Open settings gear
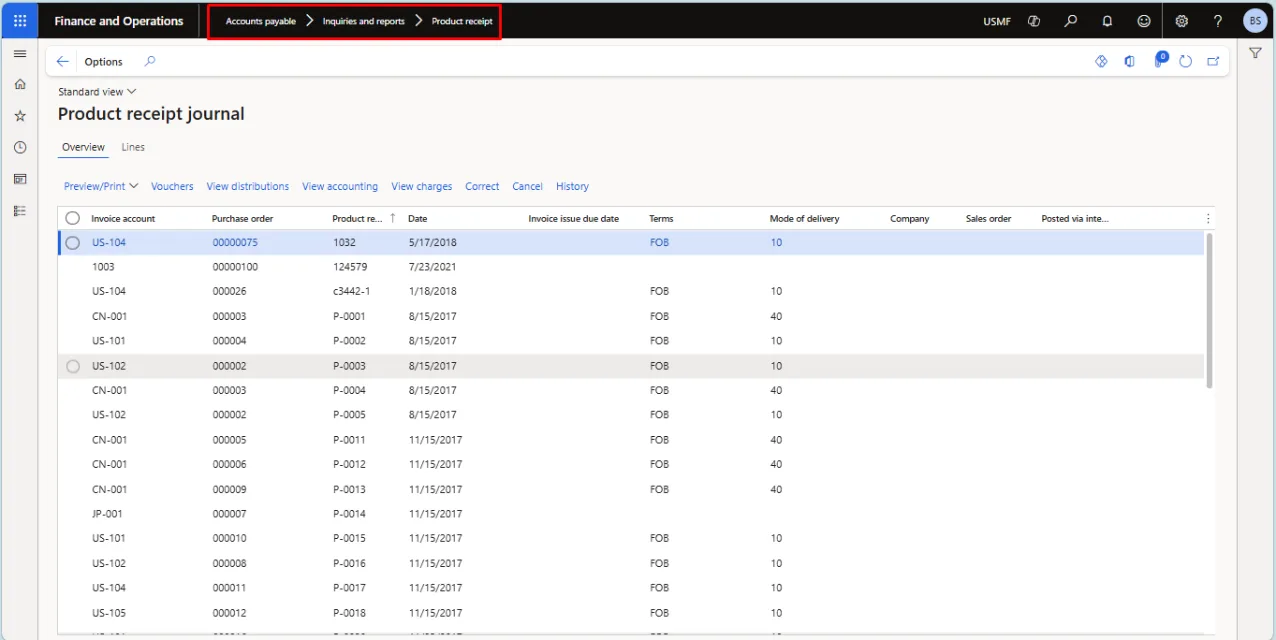Screen dimensions: 1276x640 [1182, 21]
